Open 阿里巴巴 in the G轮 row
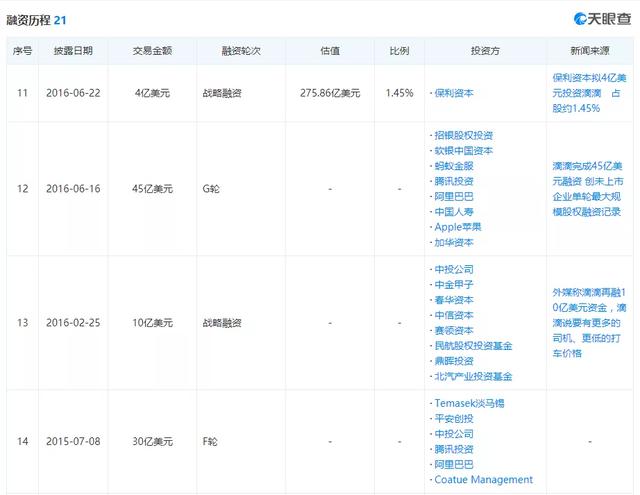Image resolution: width=640 pixels, height=495 pixels. (454, 197)
